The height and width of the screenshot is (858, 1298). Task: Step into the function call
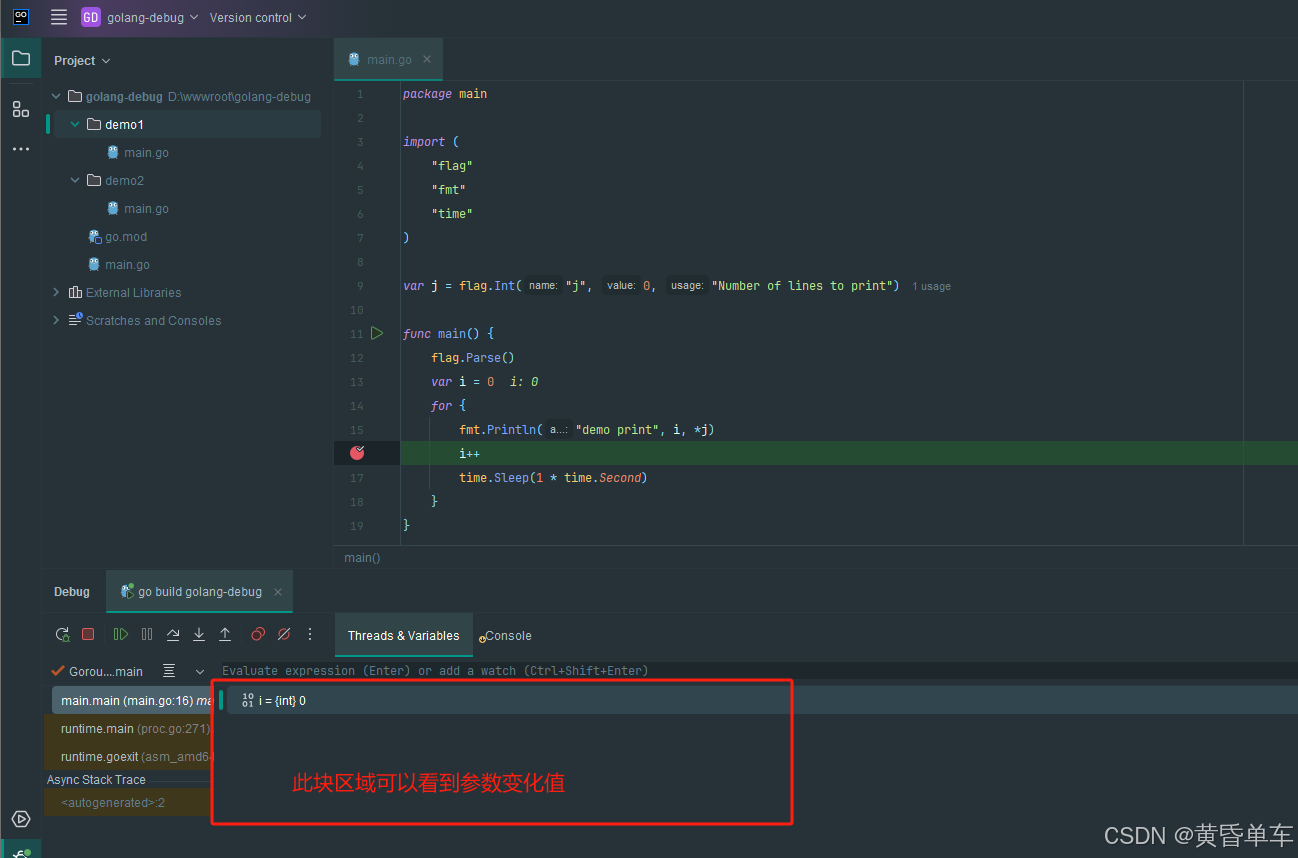199,634
